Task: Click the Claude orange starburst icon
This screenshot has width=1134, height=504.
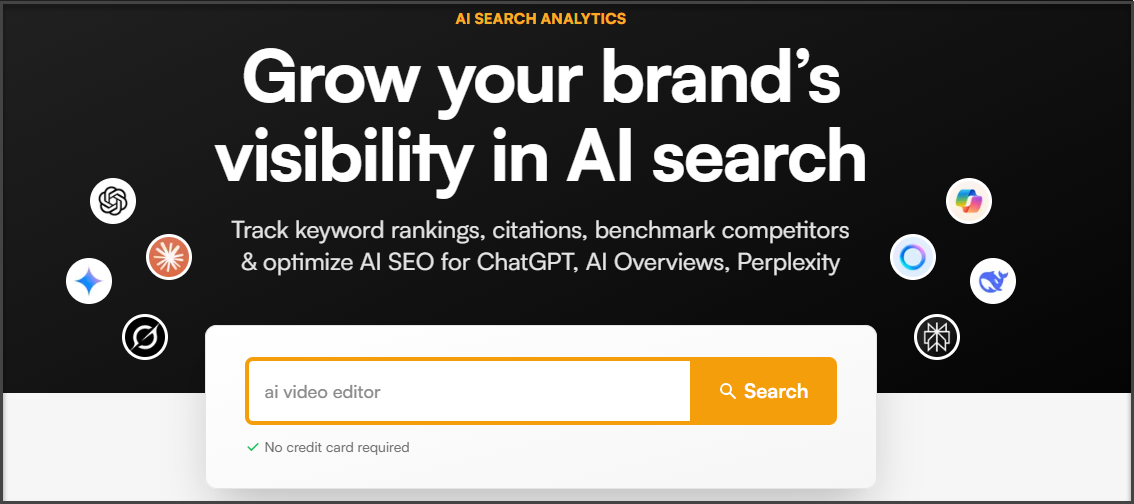Action: [x=168, y=258]
